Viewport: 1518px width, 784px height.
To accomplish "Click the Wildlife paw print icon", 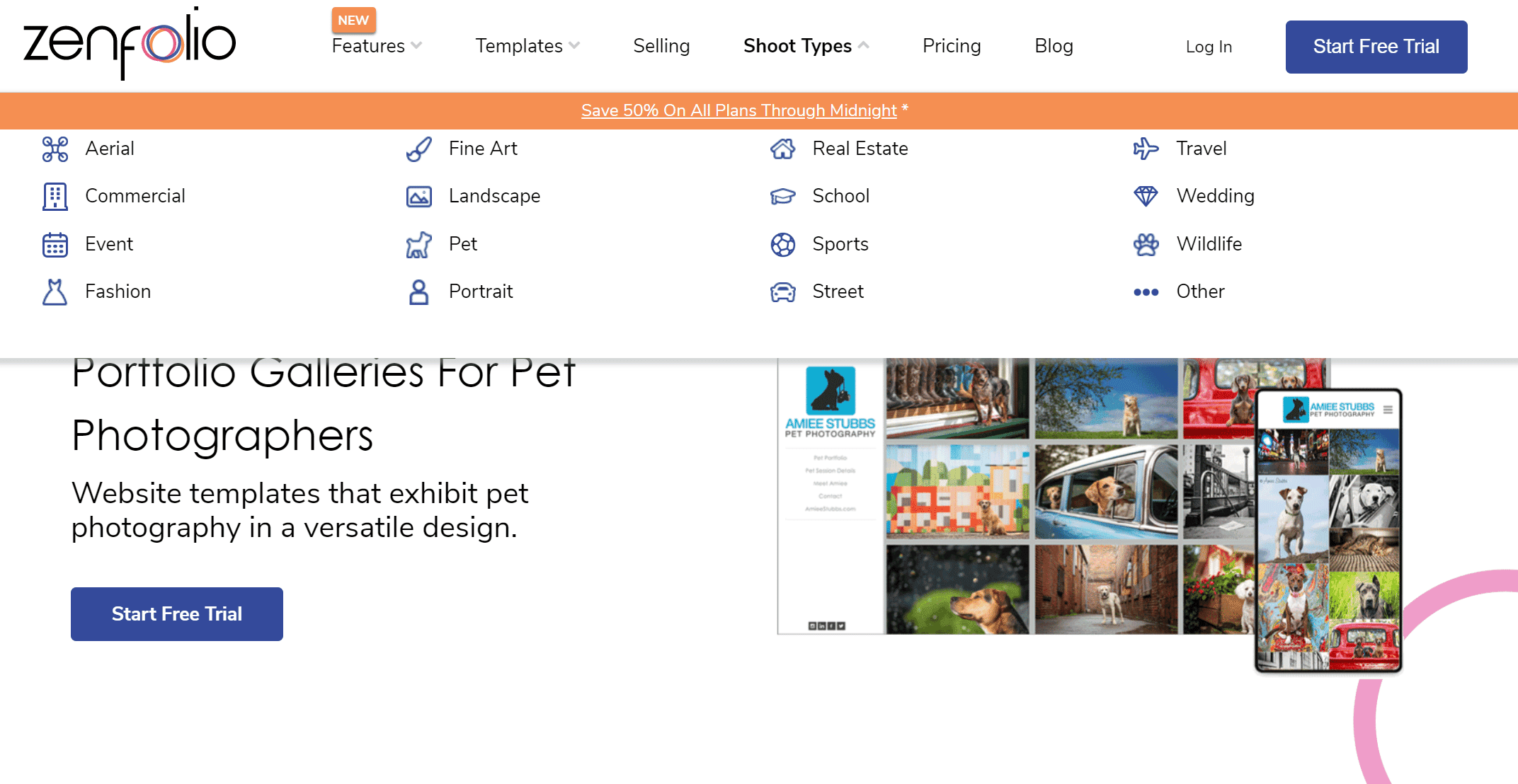I will pyautogui.click(x=1146, y=245).
